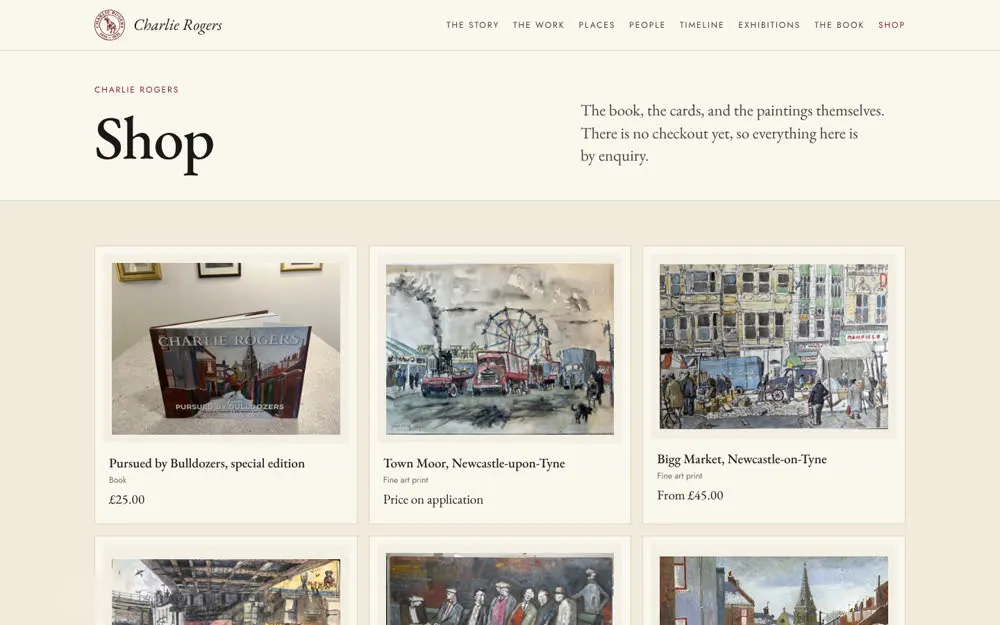
Task: View Exhibitions from the nav bar
Action: tap(768, 25)
